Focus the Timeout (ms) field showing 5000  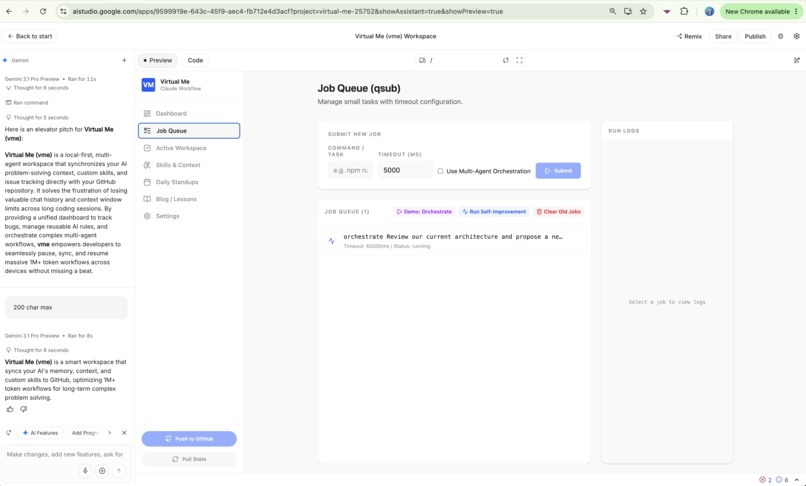click(405, 170)
